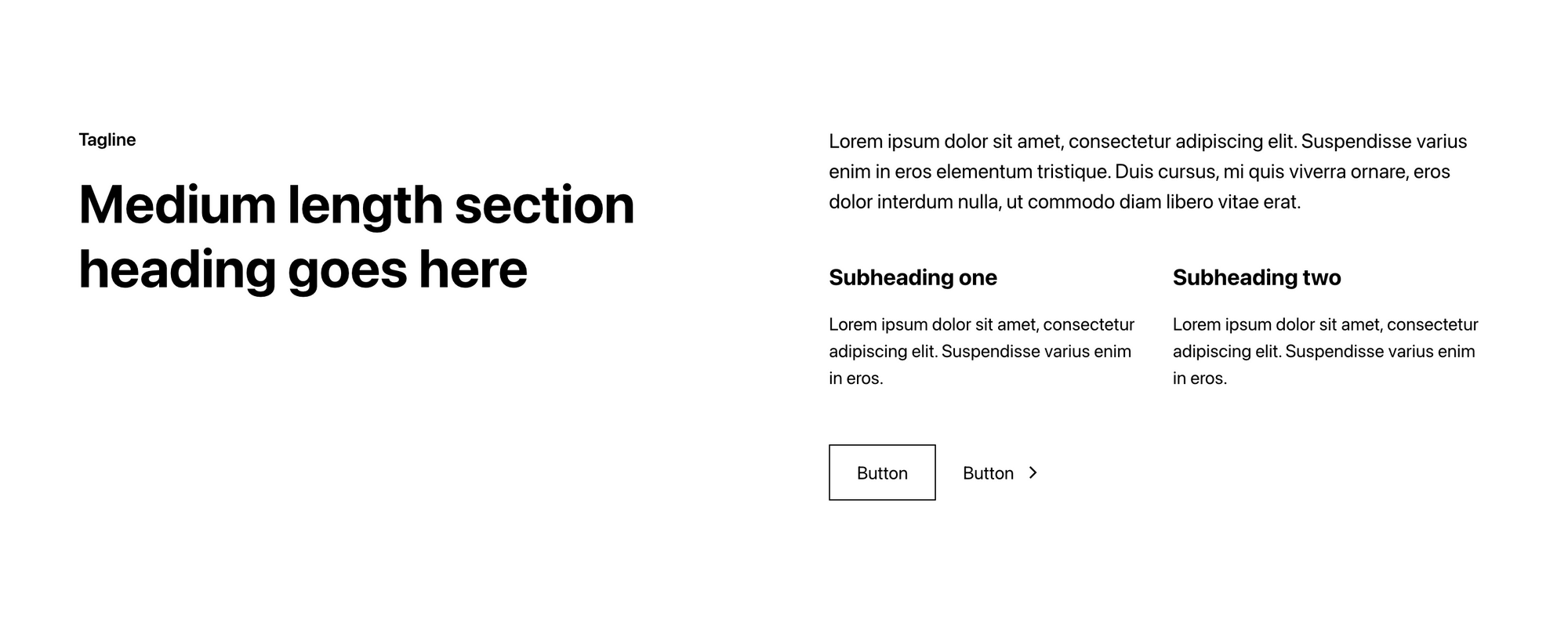1568x626 pixels.
Task: Click 'adipiscing elit' line below Subheading two
Action: coord(1323,351)
